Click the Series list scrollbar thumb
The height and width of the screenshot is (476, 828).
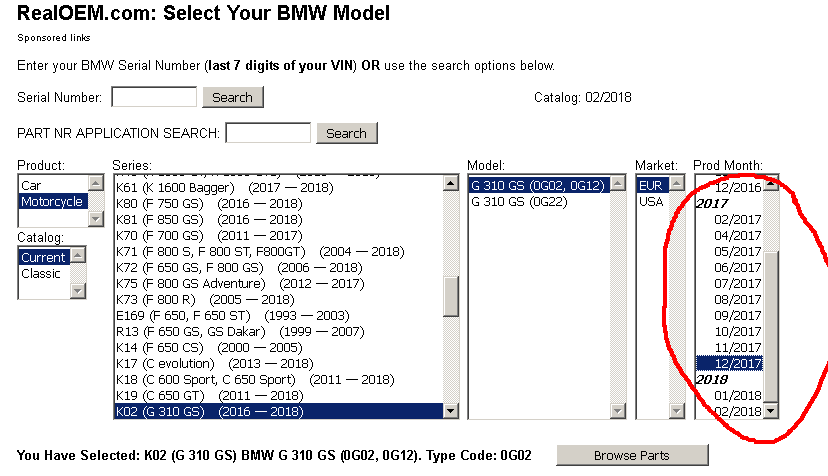tap(450, 296)
